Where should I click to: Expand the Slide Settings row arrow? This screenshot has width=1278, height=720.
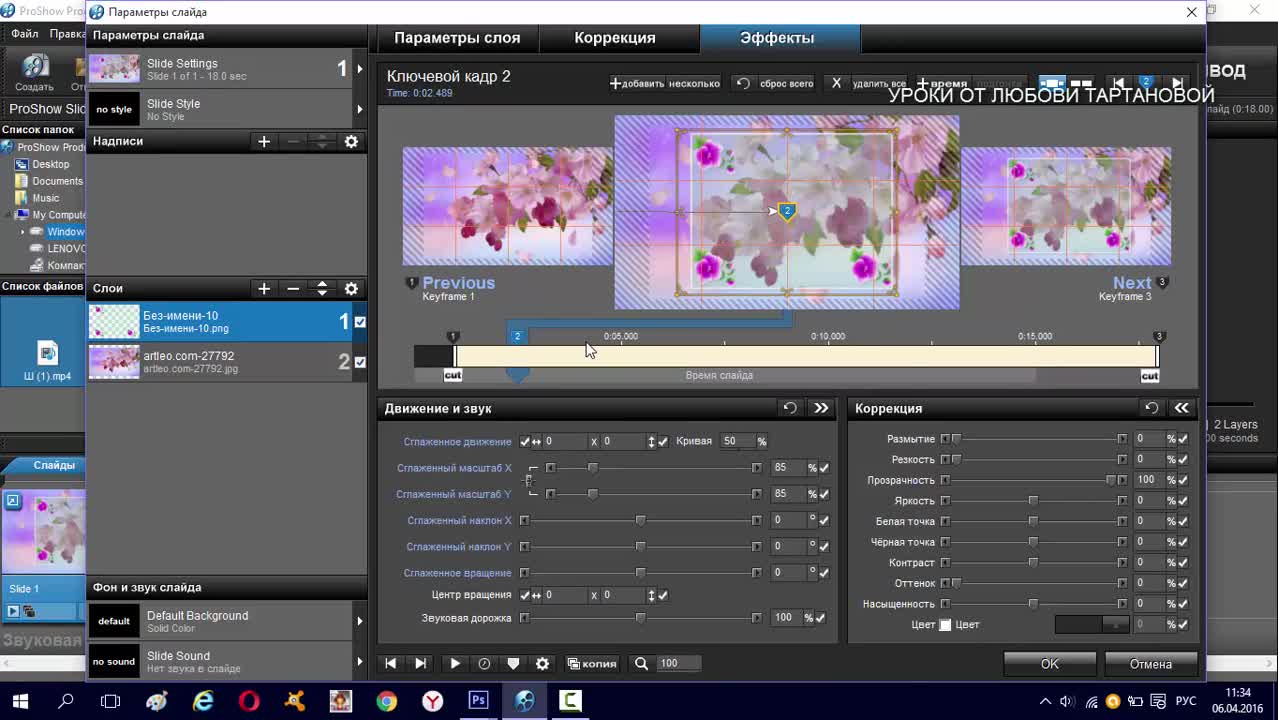click(x=360, y=69)
